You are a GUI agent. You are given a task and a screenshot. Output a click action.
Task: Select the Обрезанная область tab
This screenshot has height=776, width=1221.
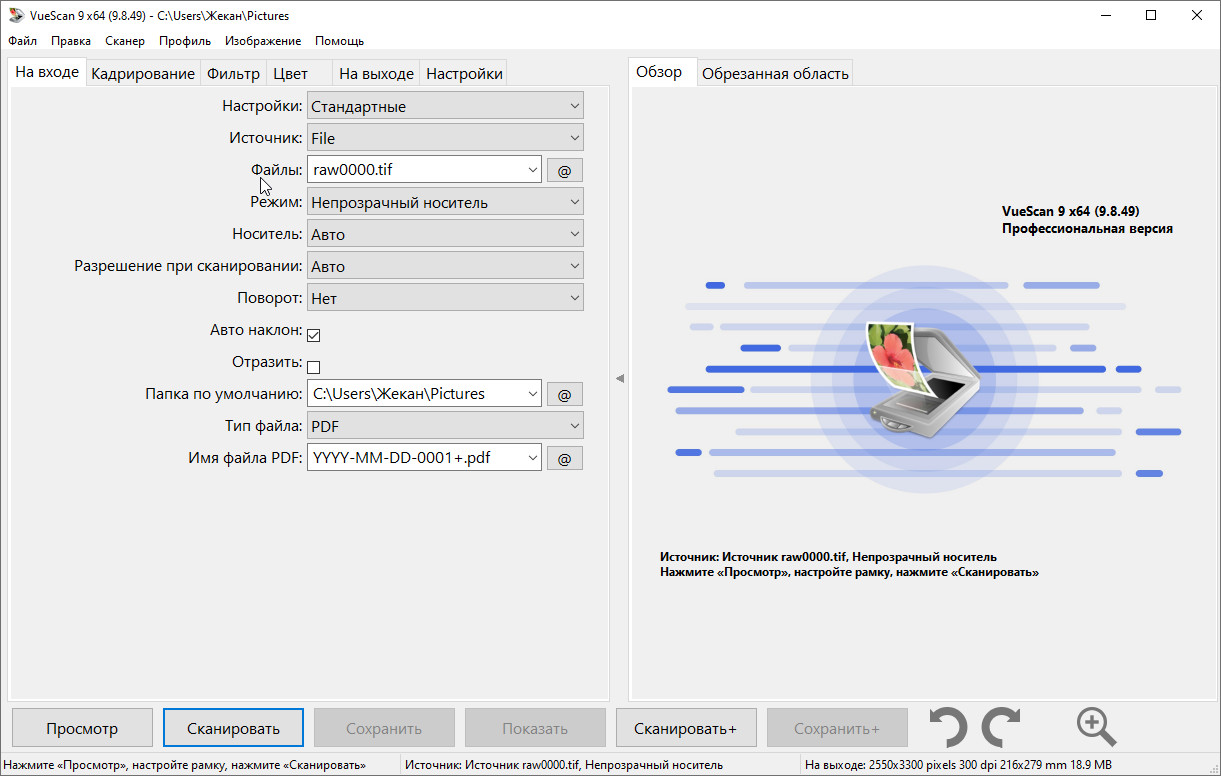click(x=775, y=74)
